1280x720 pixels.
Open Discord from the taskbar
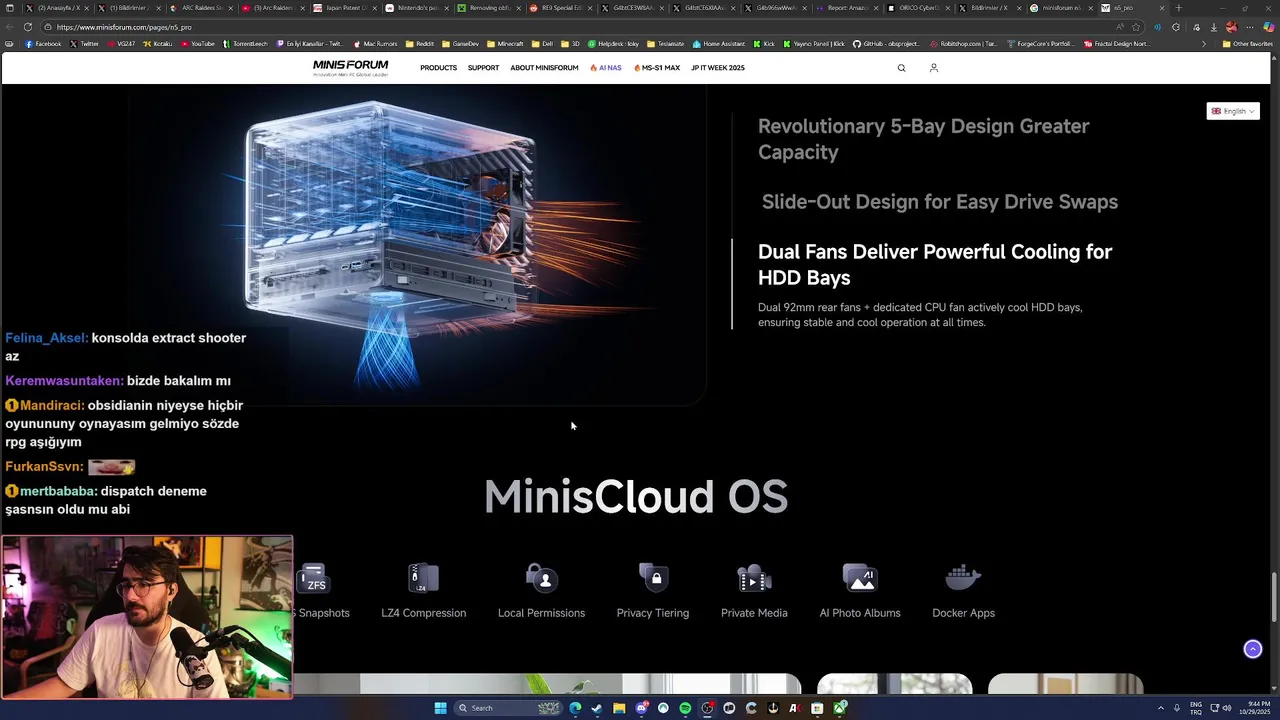641,708
